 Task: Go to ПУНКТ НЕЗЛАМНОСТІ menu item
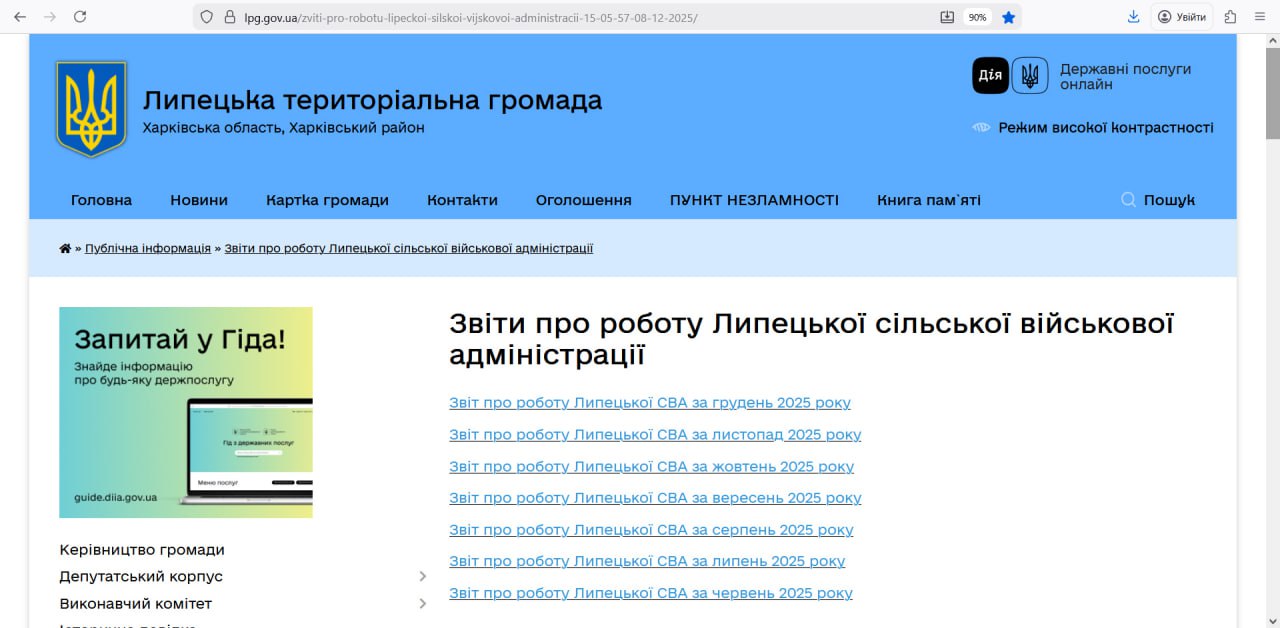click(754, 200)
